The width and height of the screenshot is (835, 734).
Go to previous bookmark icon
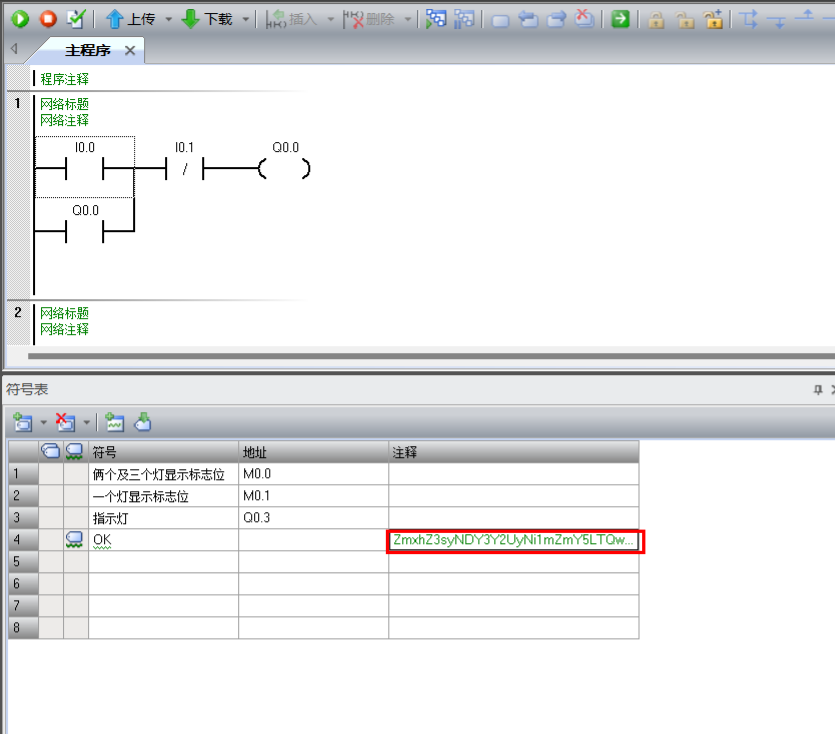(528, 20)
